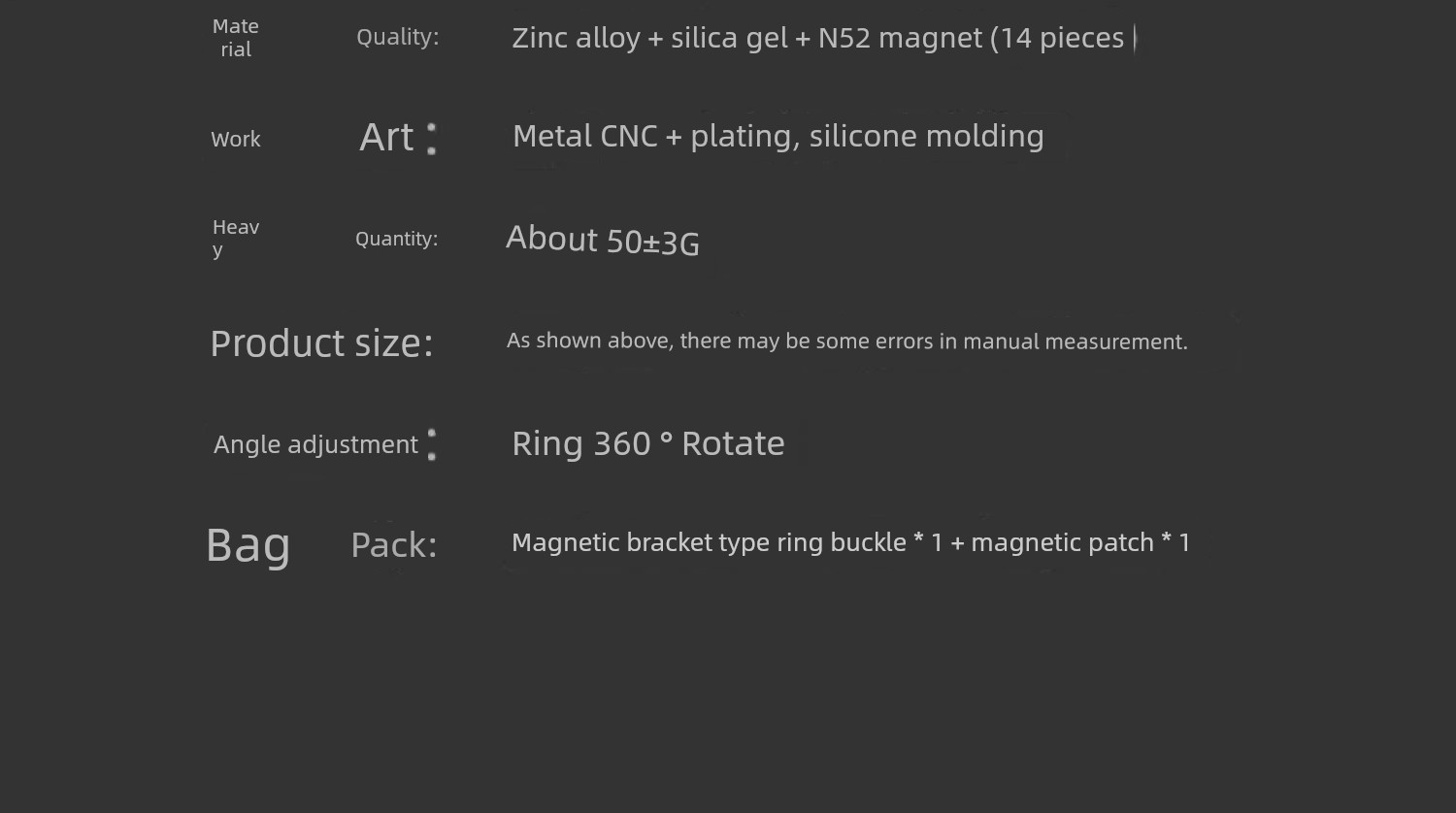This screenshot has width=1456, height=813.
Task: Click the colon after 'Angle adjustment'
Action: (431, 445)
